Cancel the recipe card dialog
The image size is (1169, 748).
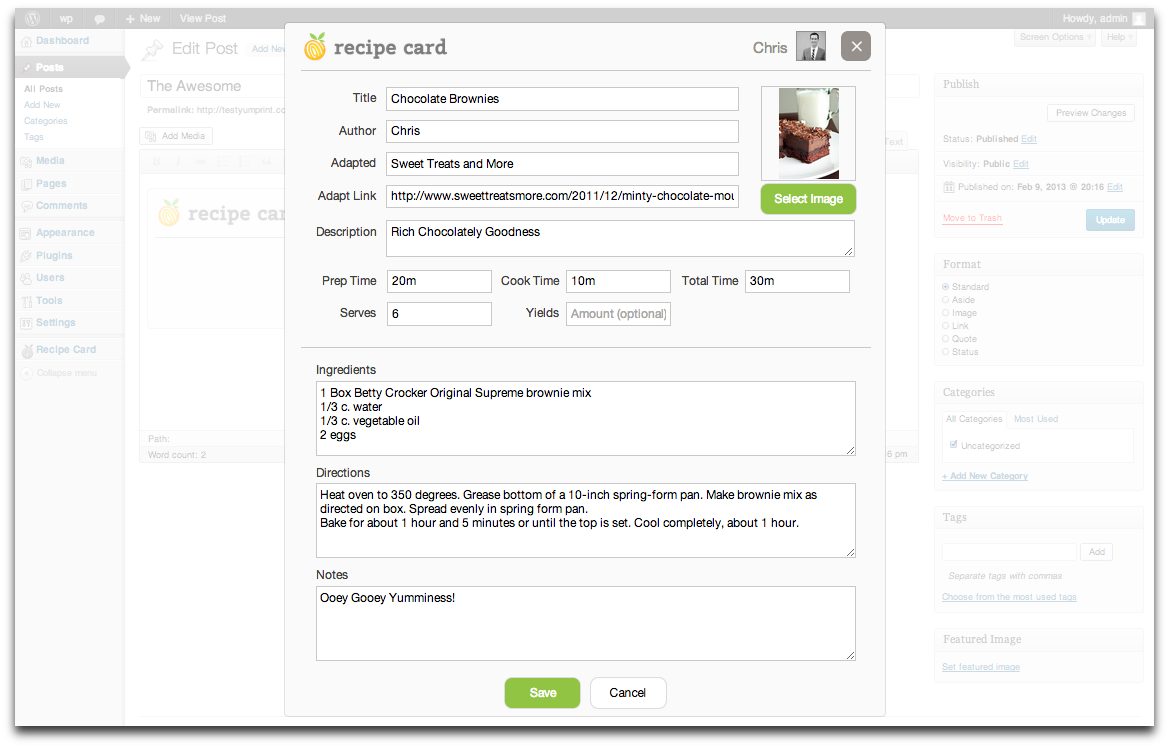tap(628, 693)
